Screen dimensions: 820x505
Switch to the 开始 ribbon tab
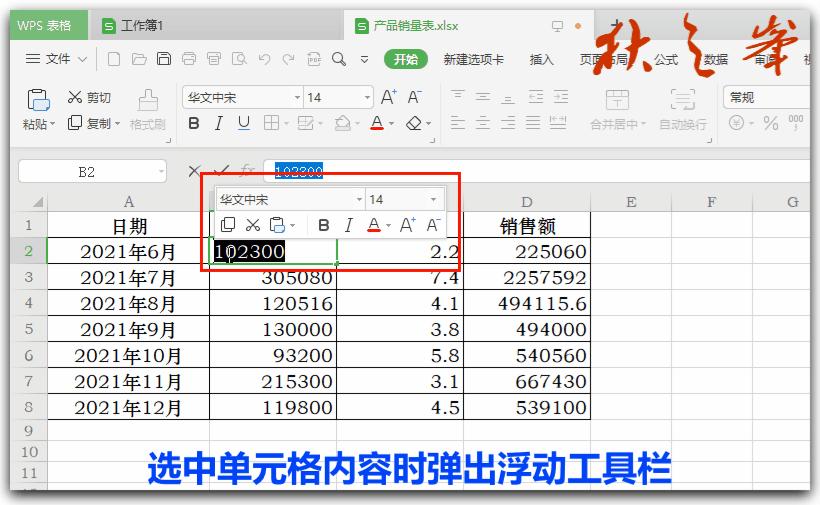[405, 59]
